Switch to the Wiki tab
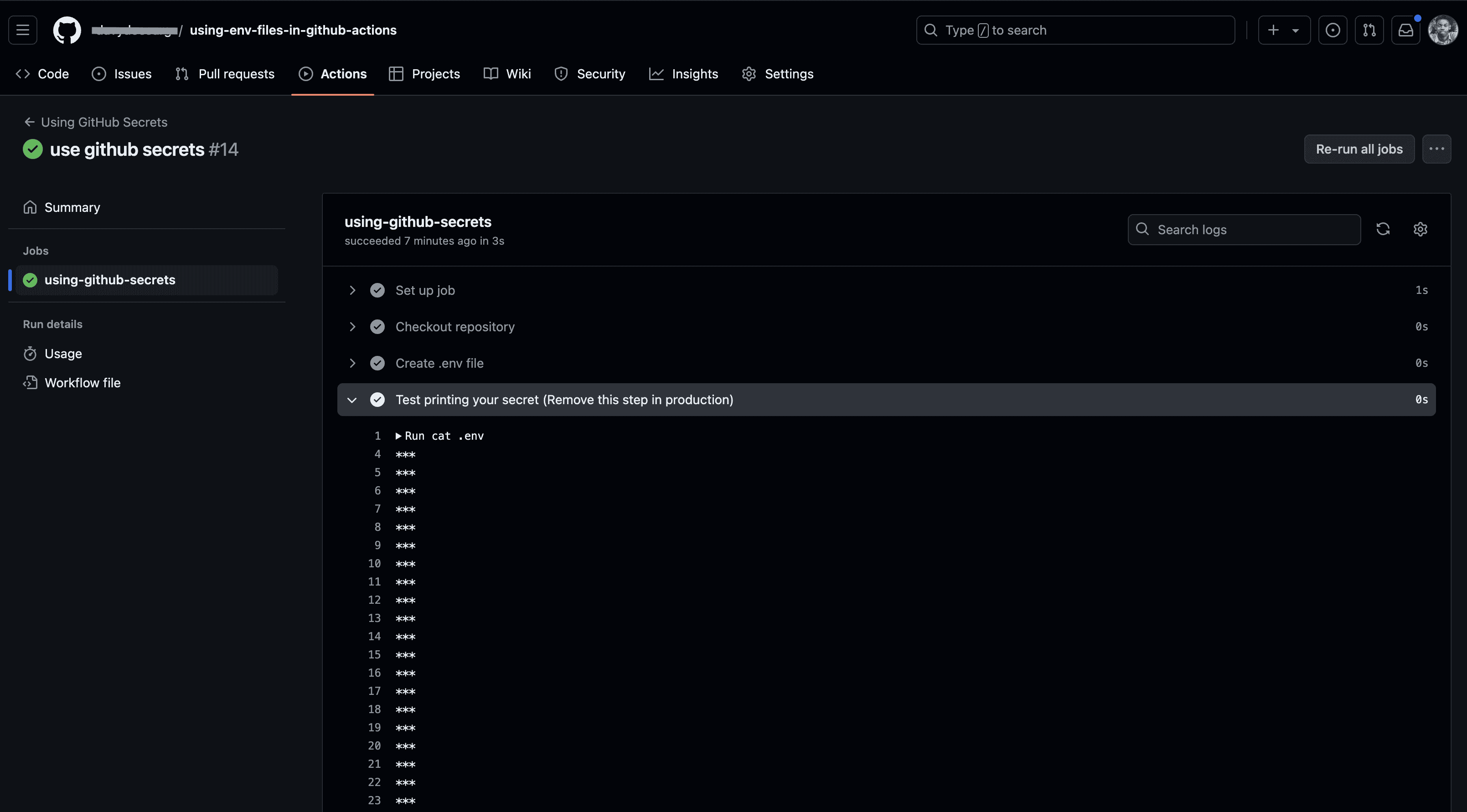This screenshot has height=812, width=1467. coord(507,74)
